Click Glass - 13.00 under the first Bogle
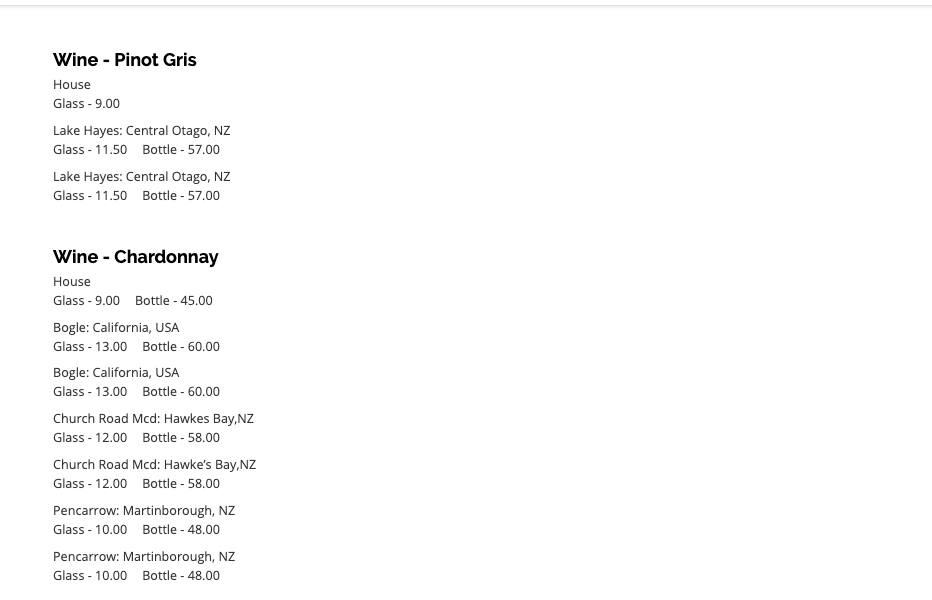932x600 pixels. tap(90, 347)
